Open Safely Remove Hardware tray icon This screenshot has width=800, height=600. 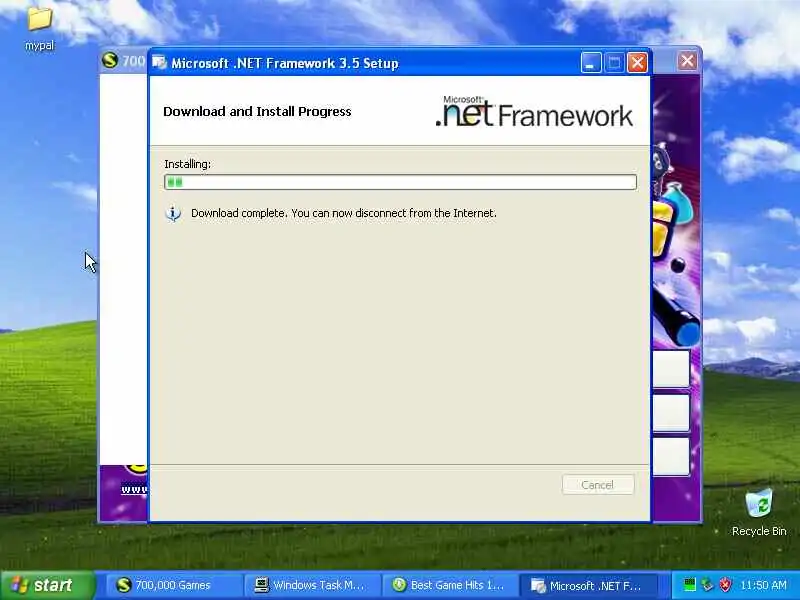pyautogui.click(x=707, y=584)
